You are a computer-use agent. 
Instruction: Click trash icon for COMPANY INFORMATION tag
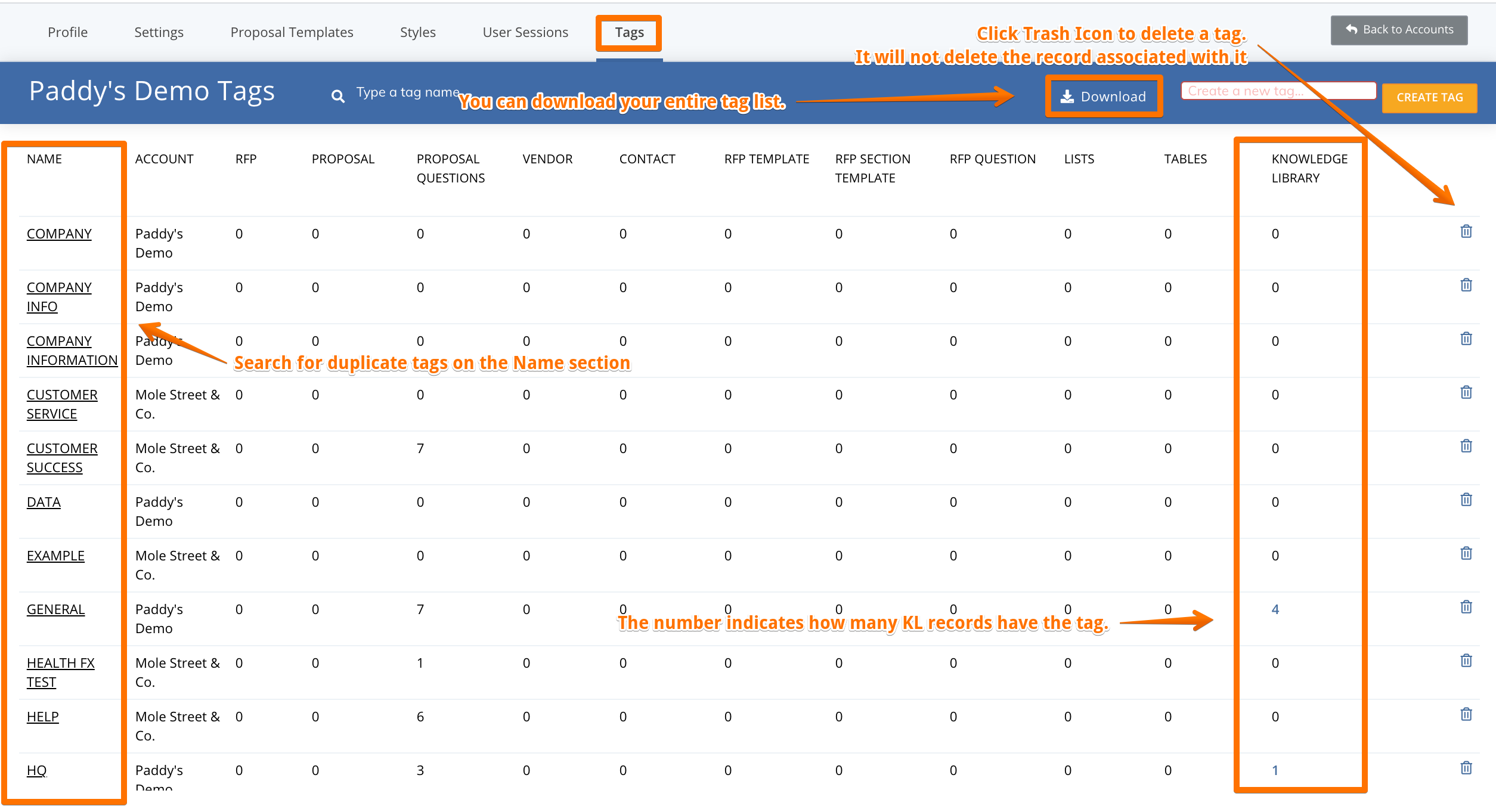pos(1466,339)
